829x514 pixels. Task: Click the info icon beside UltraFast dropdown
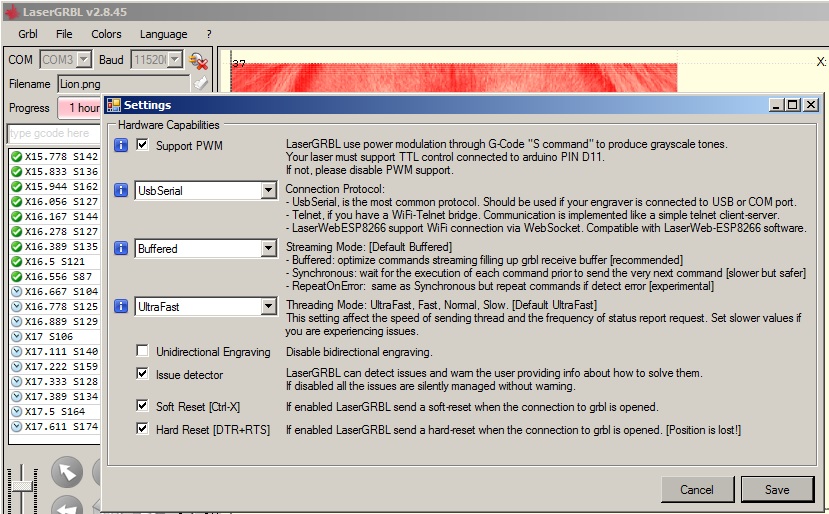121,306
